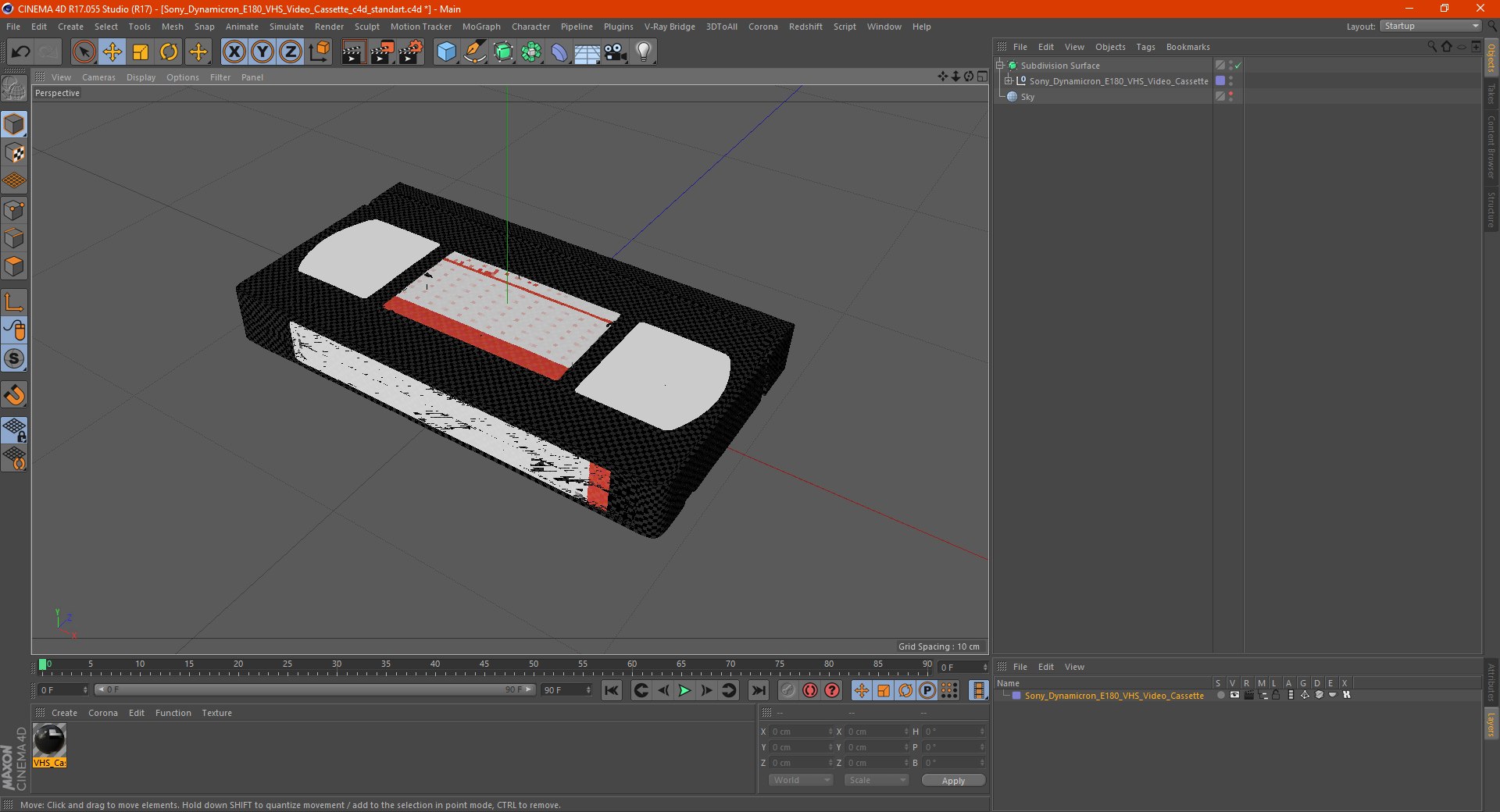Viewport: 1500px width, 812px height.
Task: Switch to Model mode in left toolbar
Action: (14, 124)
